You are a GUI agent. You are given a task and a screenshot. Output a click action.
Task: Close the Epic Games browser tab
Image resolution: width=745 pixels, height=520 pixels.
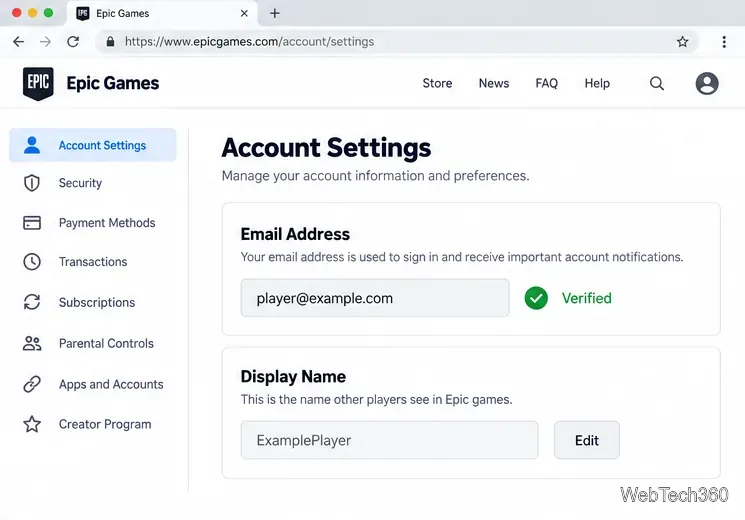[x=244, y=13]
